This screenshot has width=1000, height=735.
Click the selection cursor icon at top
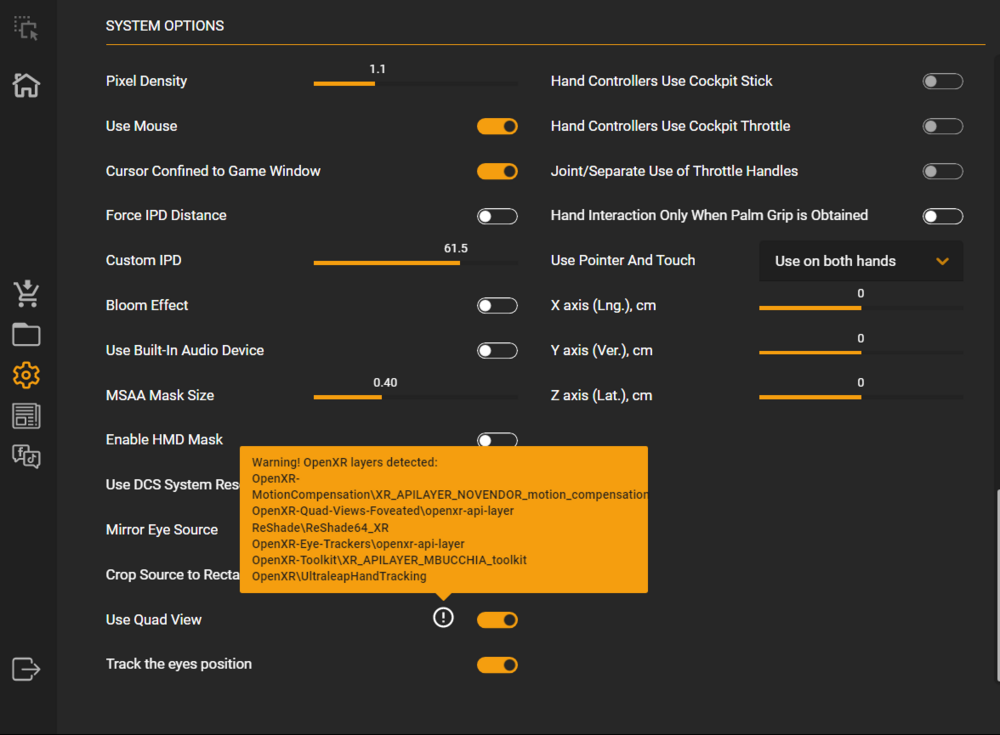tap(26, 29)
